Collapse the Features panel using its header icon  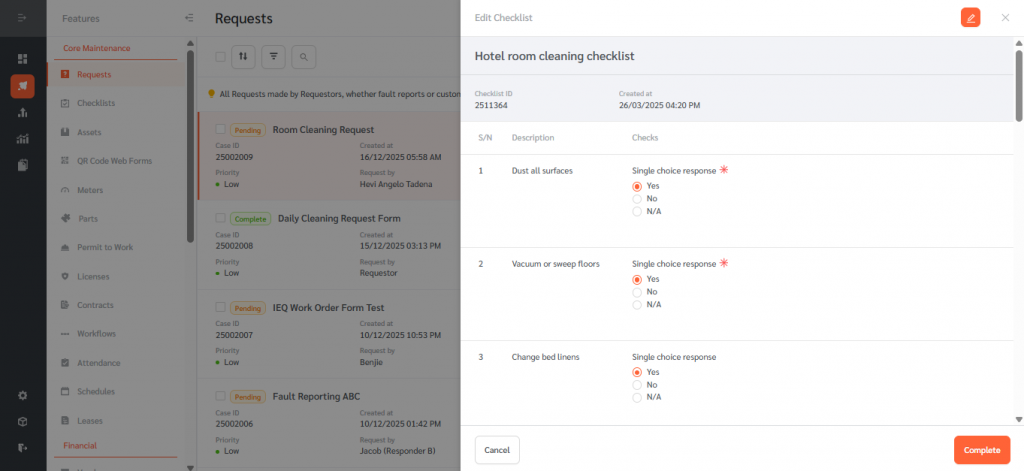(190, 18)
